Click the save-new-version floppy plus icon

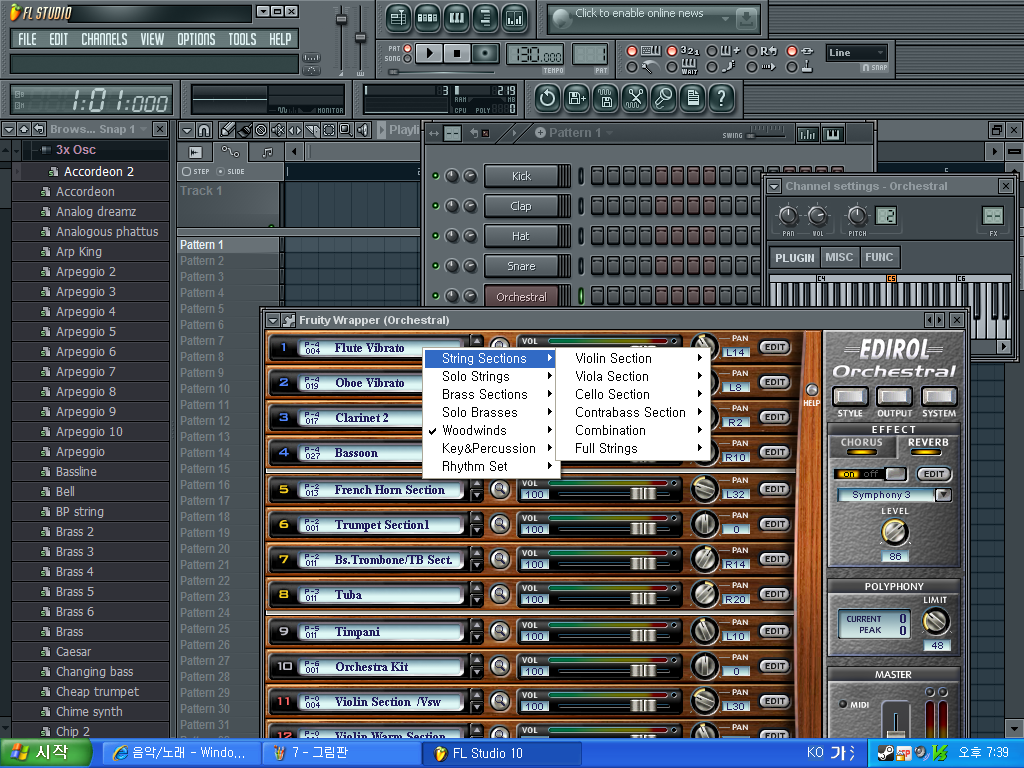coord(577,99)
